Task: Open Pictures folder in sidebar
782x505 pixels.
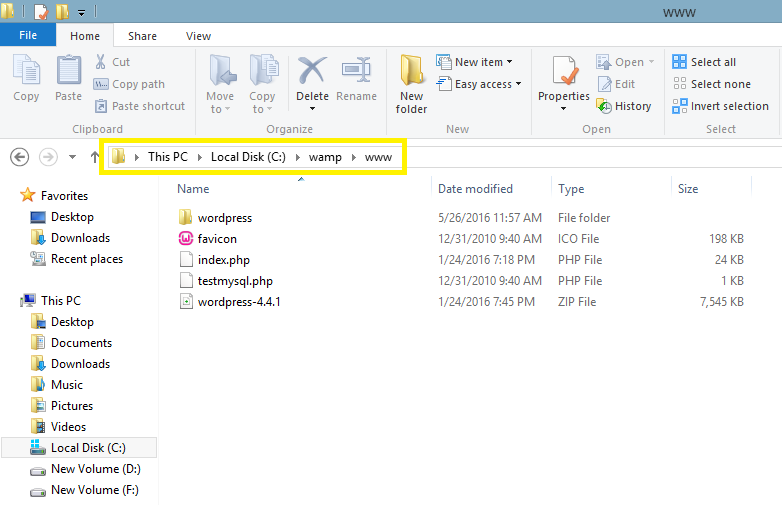Action: coord(72,406)
